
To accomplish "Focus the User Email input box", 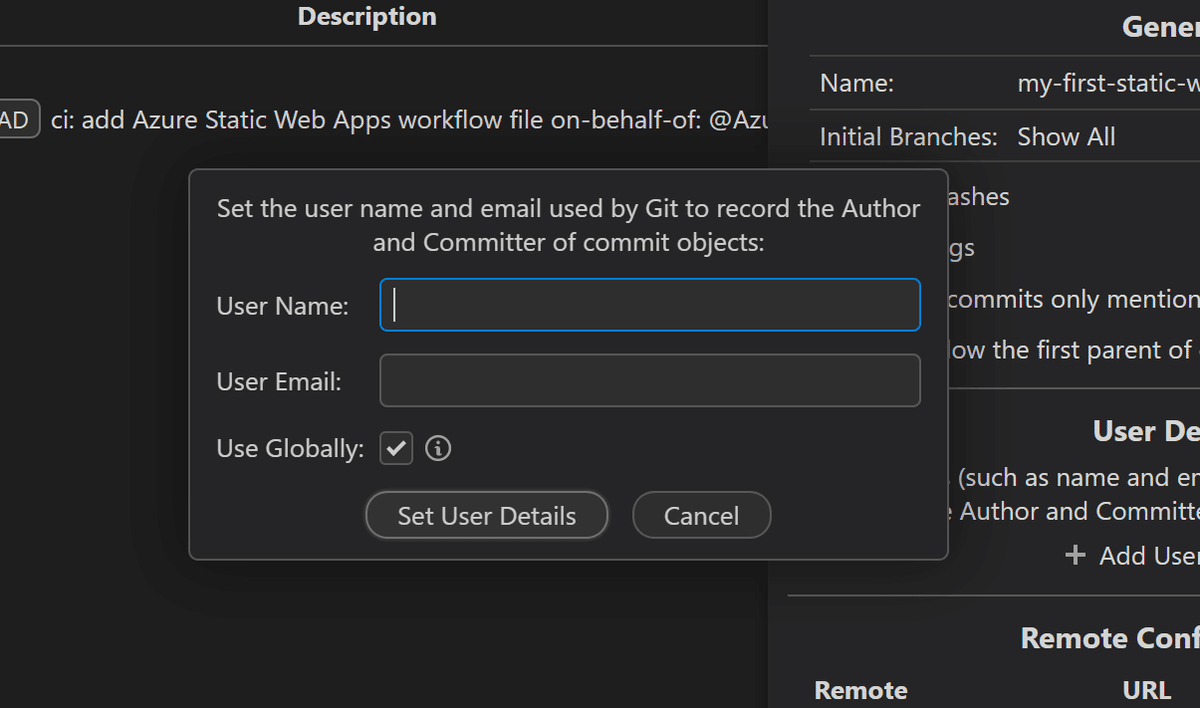I will coord(649,381).
